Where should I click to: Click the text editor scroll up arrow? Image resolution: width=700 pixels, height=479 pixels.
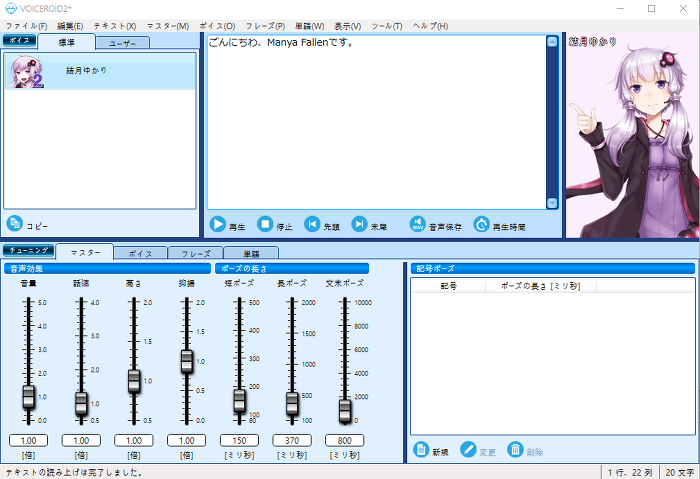click(x=552, y=42)
